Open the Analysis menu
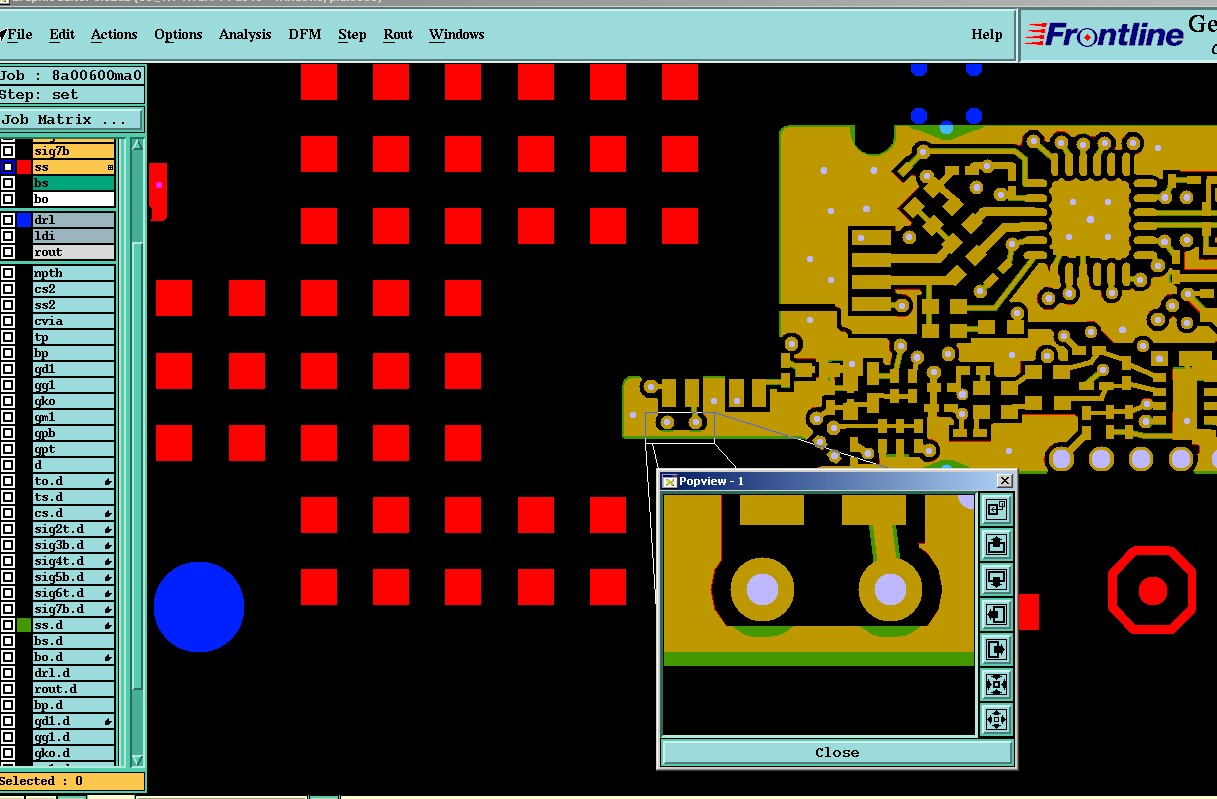The image size is (1217, 799). [245, 34]
